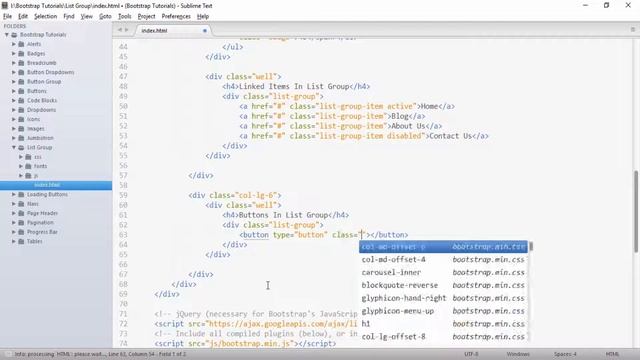640x360 pixels.
Task: Click the Navs folder icon
Action: (x=21, y=204)
